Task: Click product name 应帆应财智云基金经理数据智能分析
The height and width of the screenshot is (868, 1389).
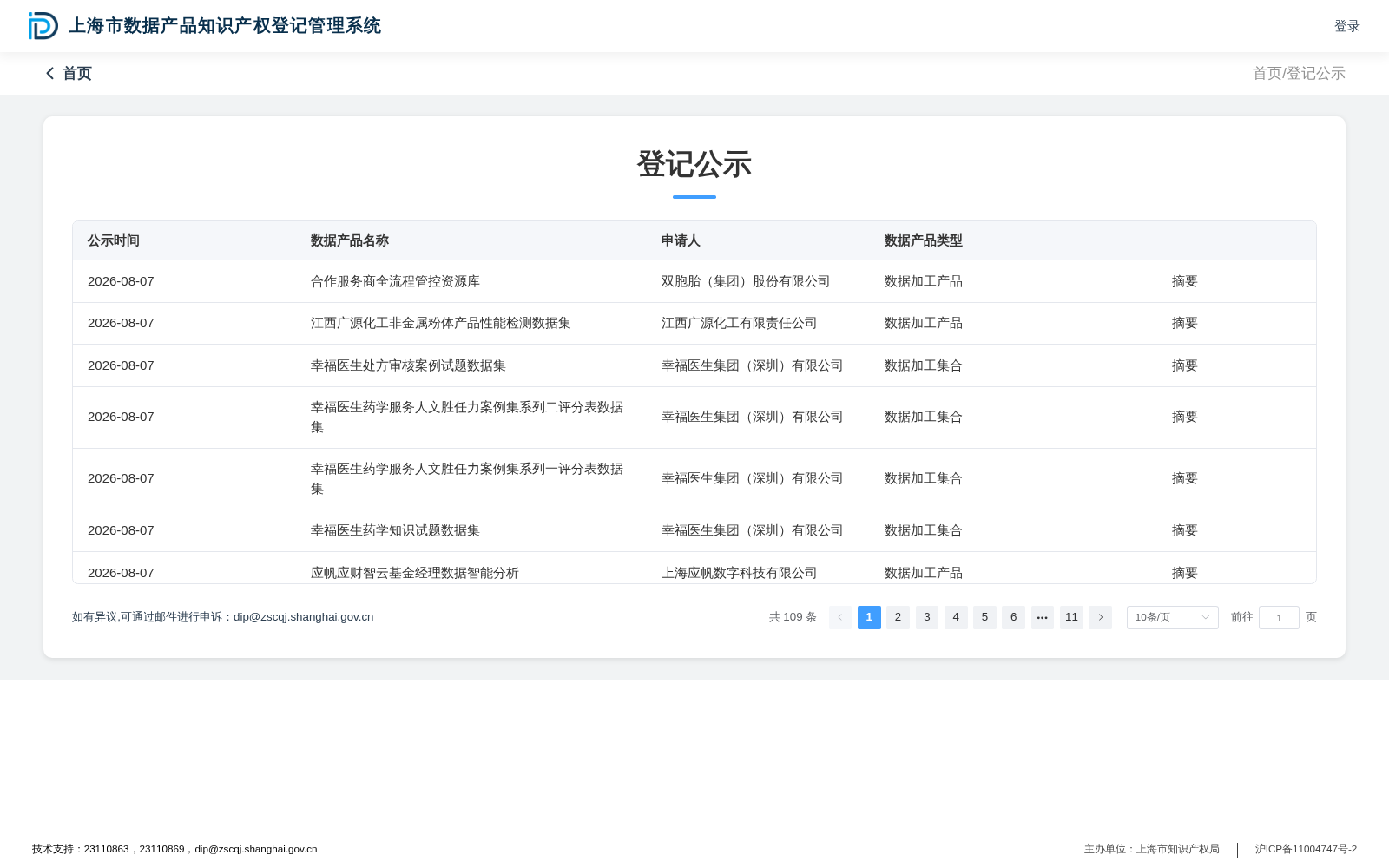Action: [415, 573]
